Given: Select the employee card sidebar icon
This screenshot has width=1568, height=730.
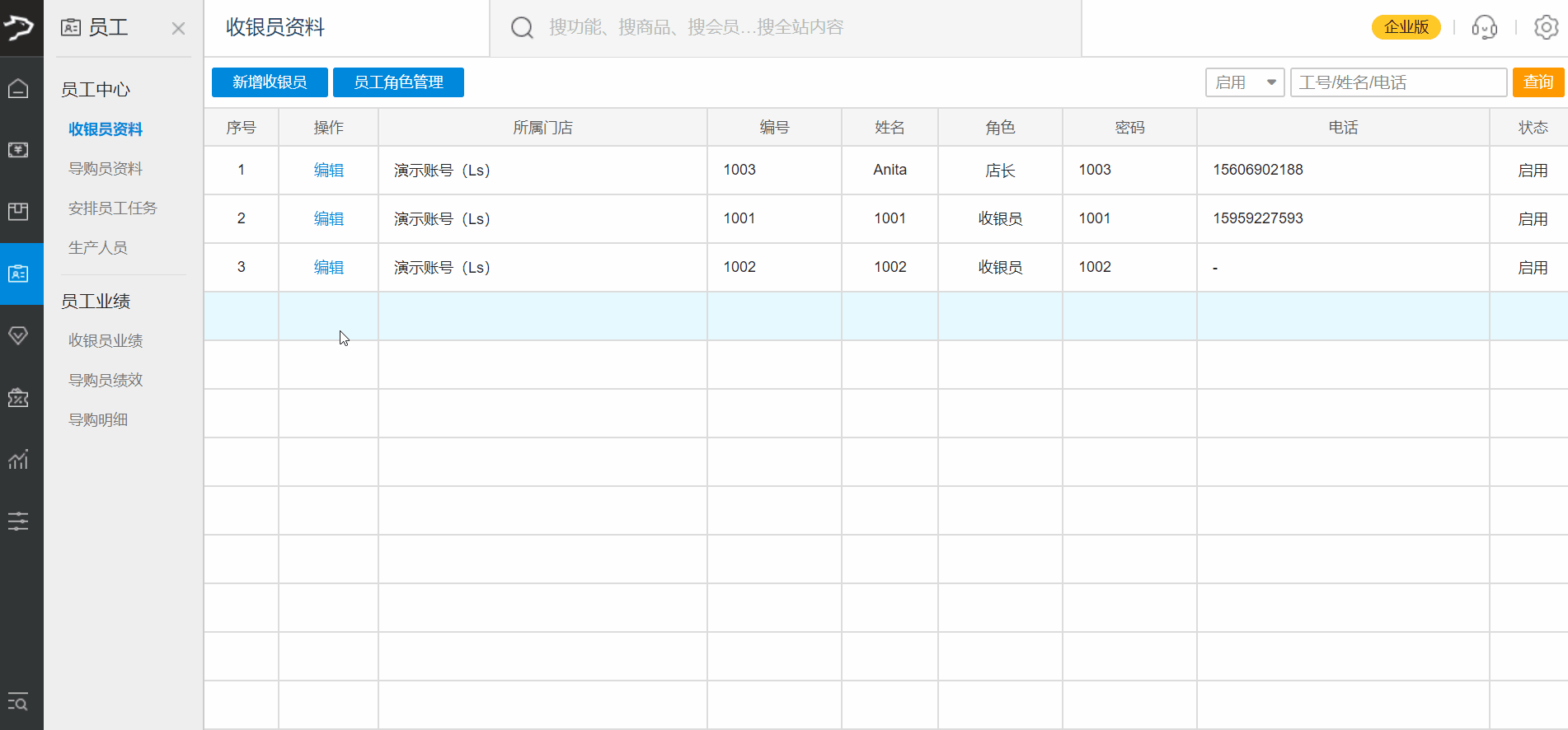Looking at the screenshot, I should 18,274.
